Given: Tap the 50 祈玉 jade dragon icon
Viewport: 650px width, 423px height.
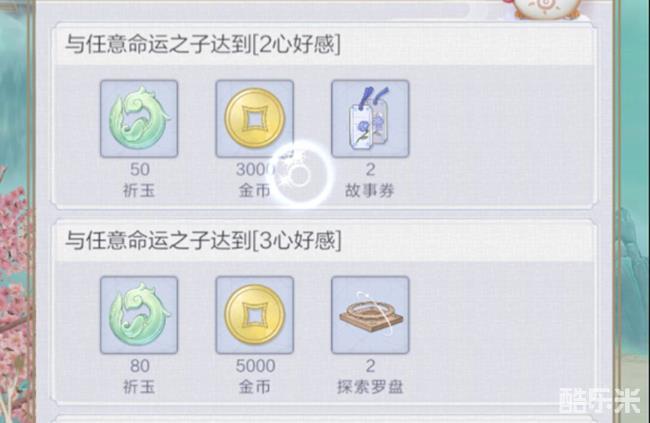Looking at the screenshot, I should tap(139, 119).
